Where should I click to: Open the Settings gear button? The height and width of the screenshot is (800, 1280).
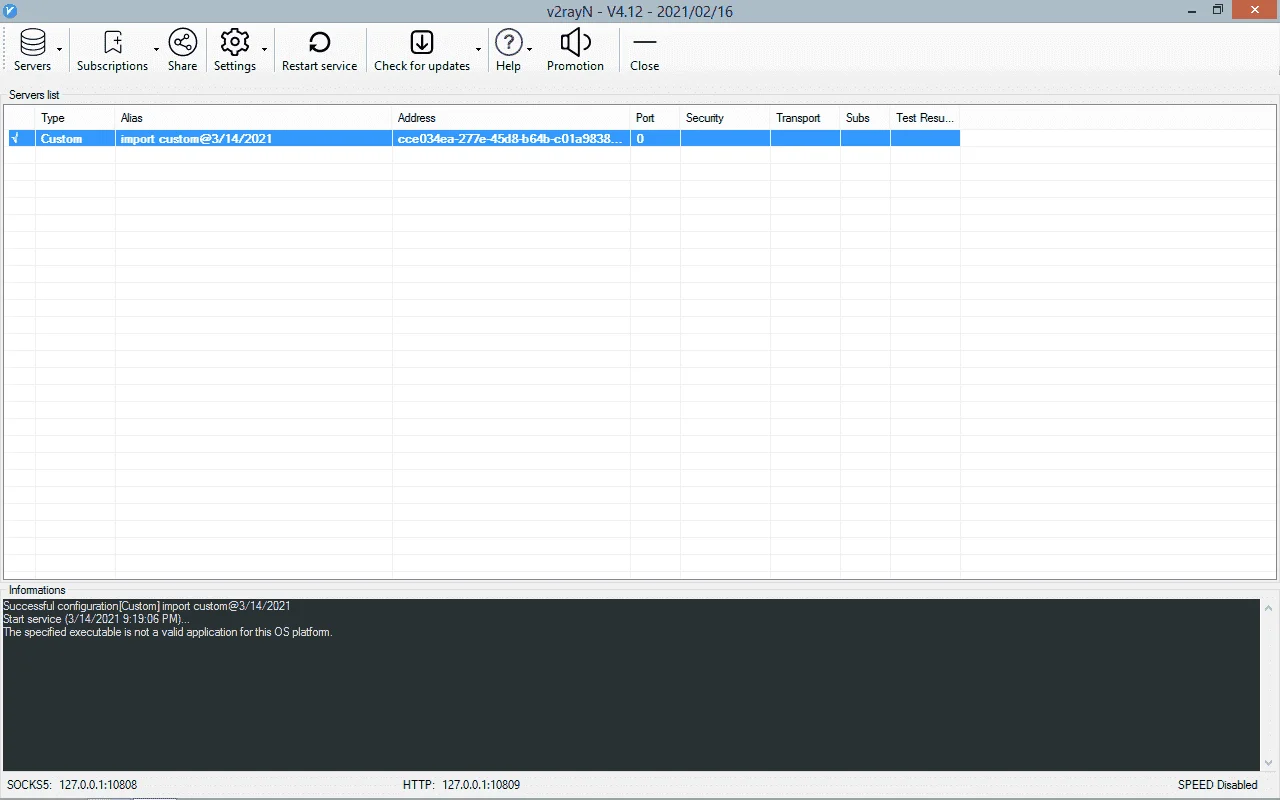coord(235,50)
